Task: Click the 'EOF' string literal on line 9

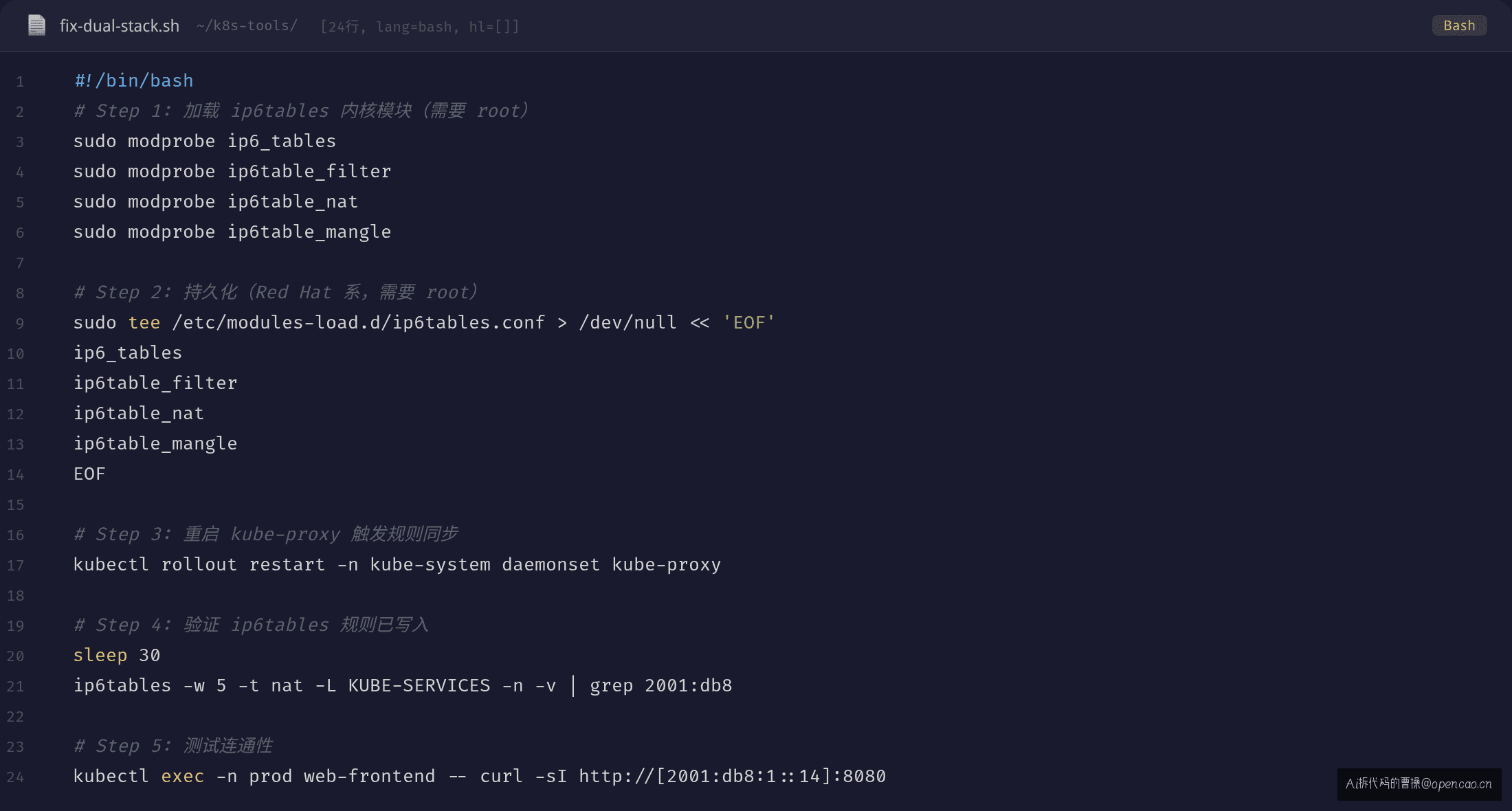Action: tap(749, 322)
